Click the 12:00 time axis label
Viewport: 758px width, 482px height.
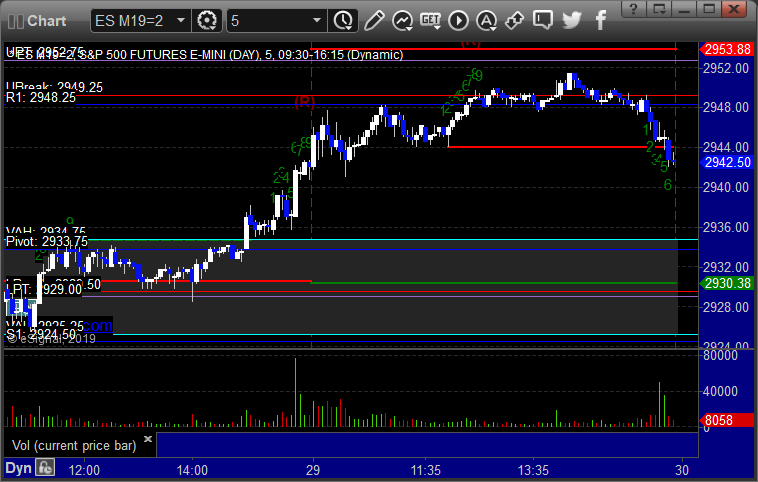click(x=85, y=470)
